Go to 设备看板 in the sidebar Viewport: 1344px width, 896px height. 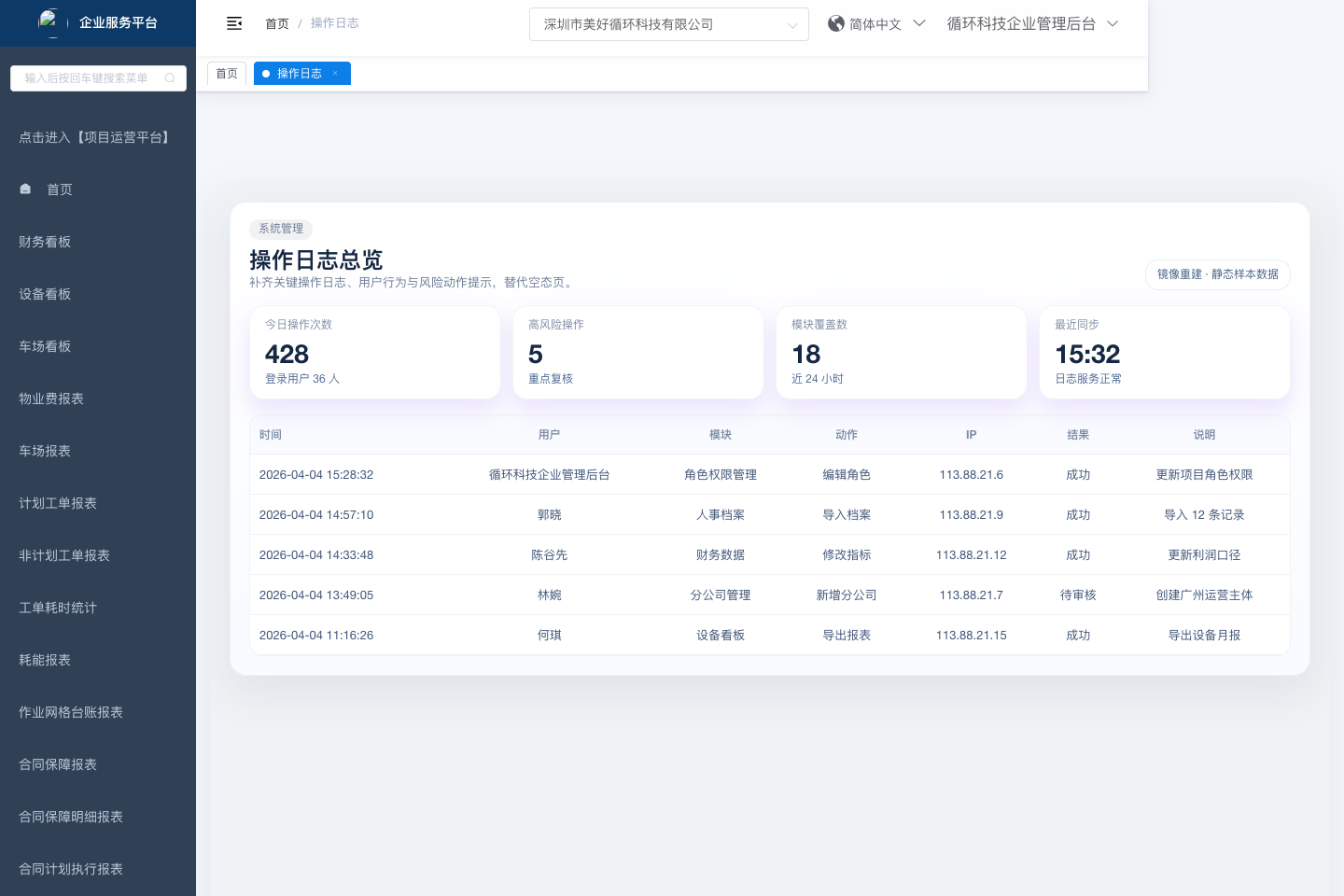(x=45, y=294)
